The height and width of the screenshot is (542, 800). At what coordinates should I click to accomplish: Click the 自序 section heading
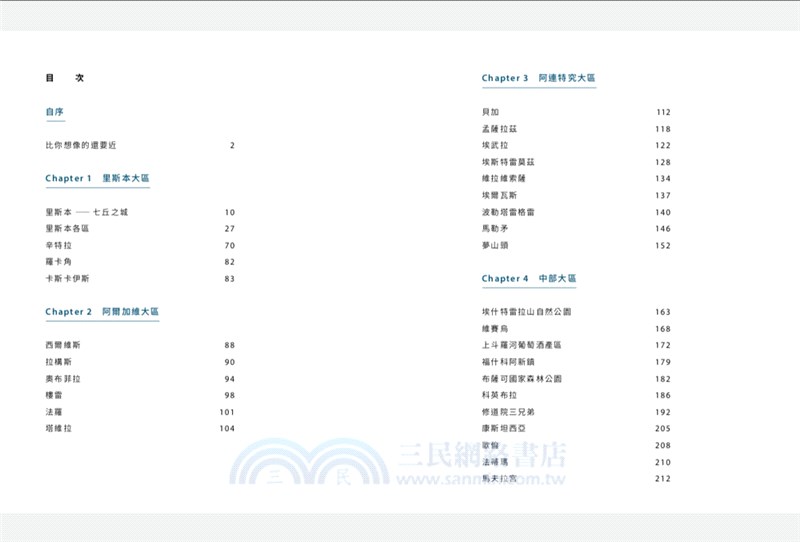[54, 112]
